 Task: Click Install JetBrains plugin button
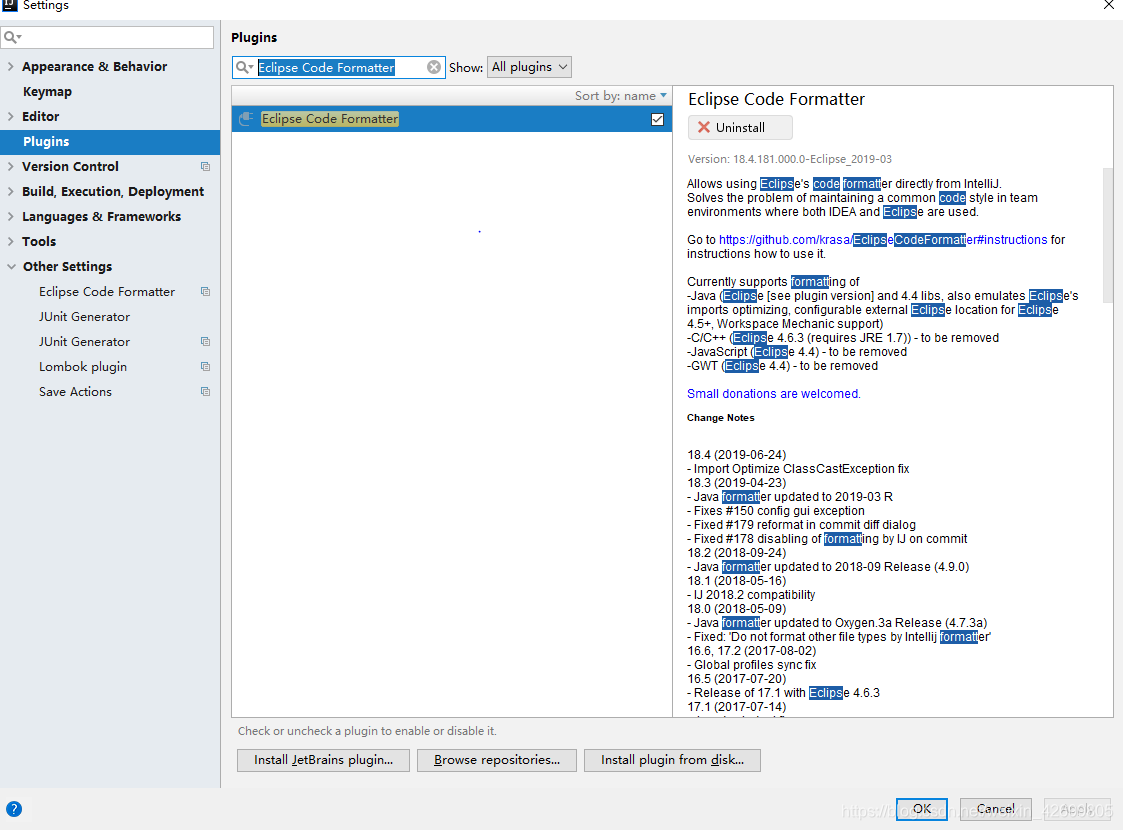coord(323,760)
